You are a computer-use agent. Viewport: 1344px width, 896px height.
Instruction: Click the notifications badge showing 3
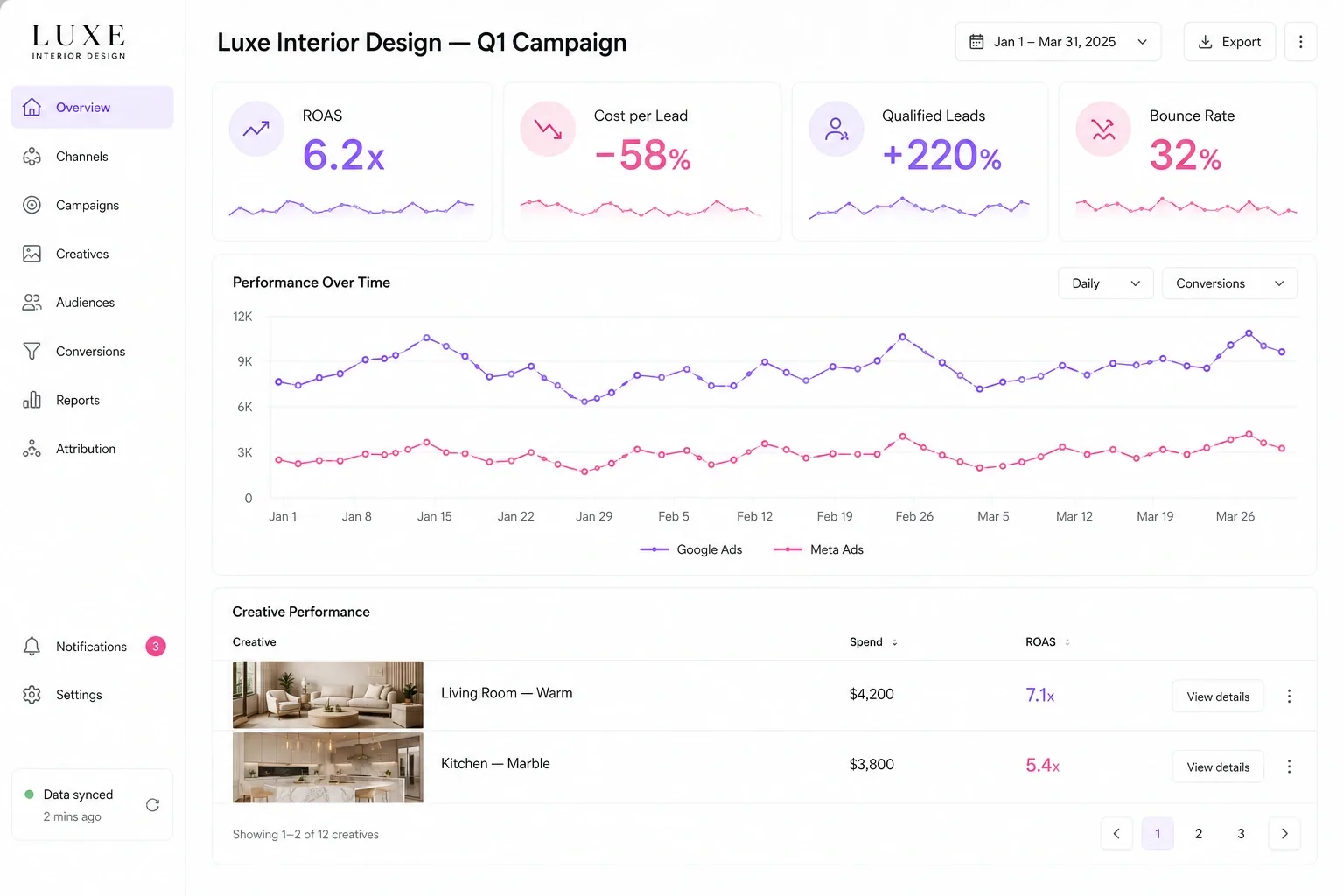[156, 646]
